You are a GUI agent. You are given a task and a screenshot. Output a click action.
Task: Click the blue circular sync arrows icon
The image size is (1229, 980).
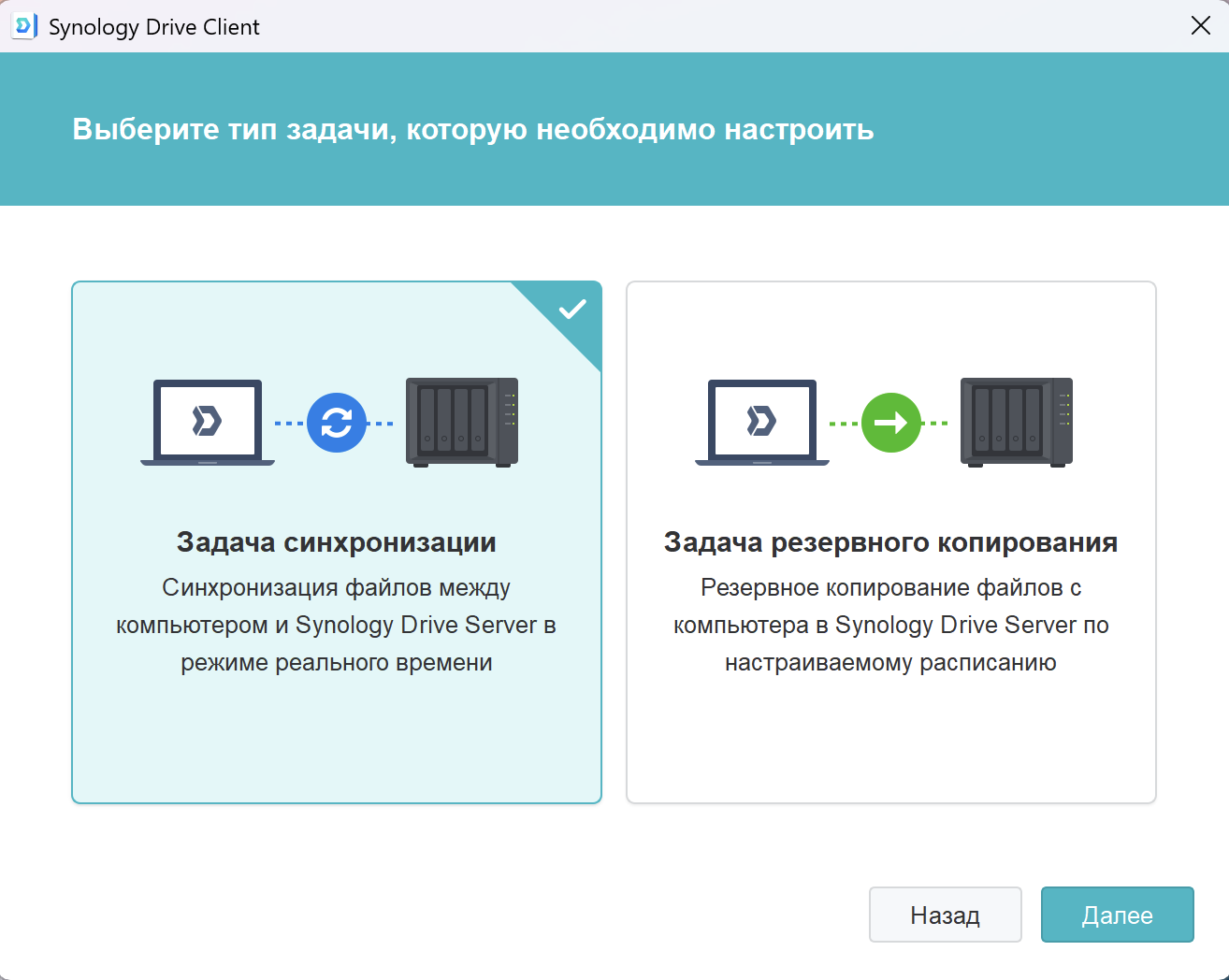(x=337, y=423)
